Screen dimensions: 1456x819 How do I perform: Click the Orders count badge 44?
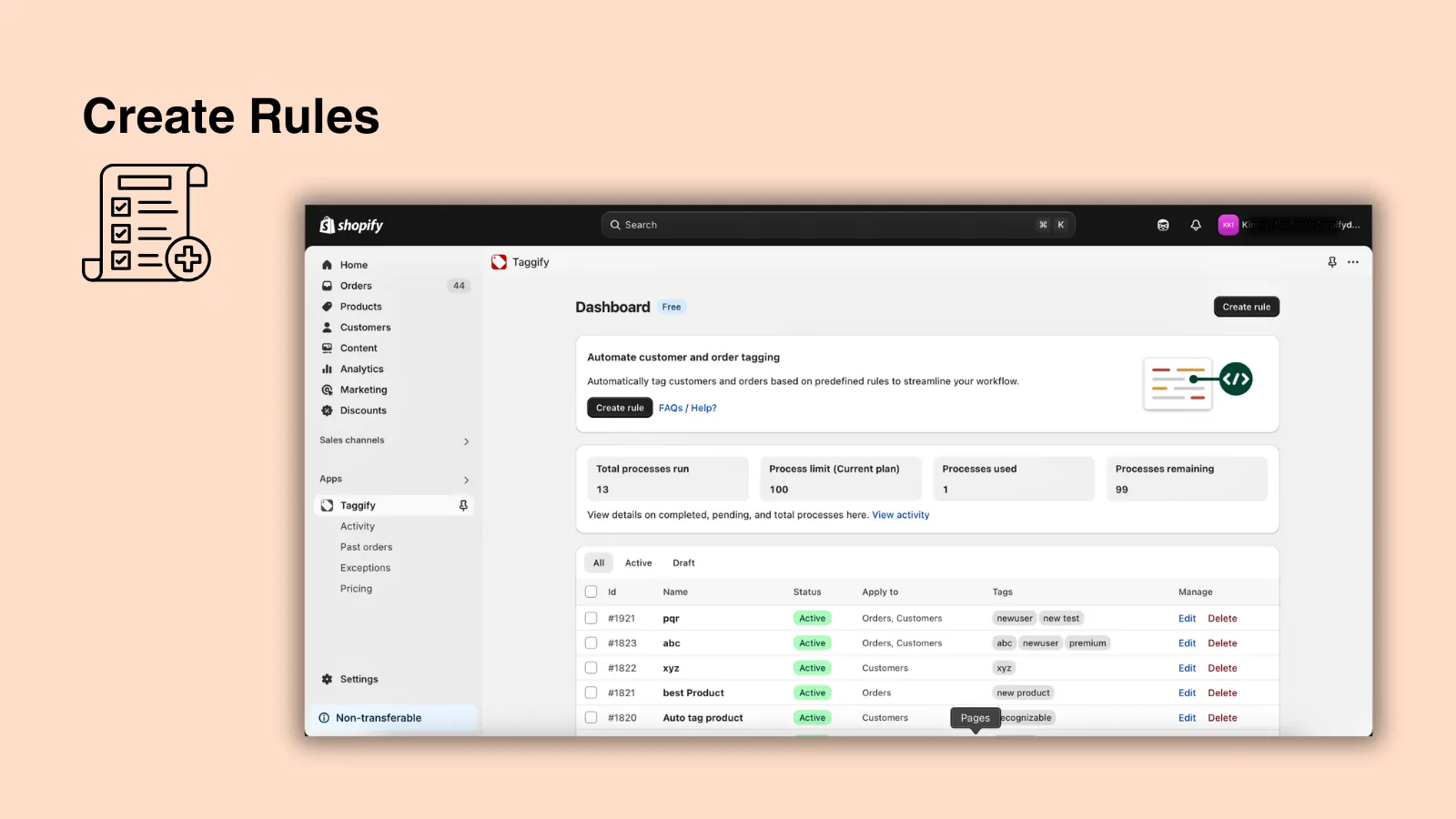tap(459, 286)
